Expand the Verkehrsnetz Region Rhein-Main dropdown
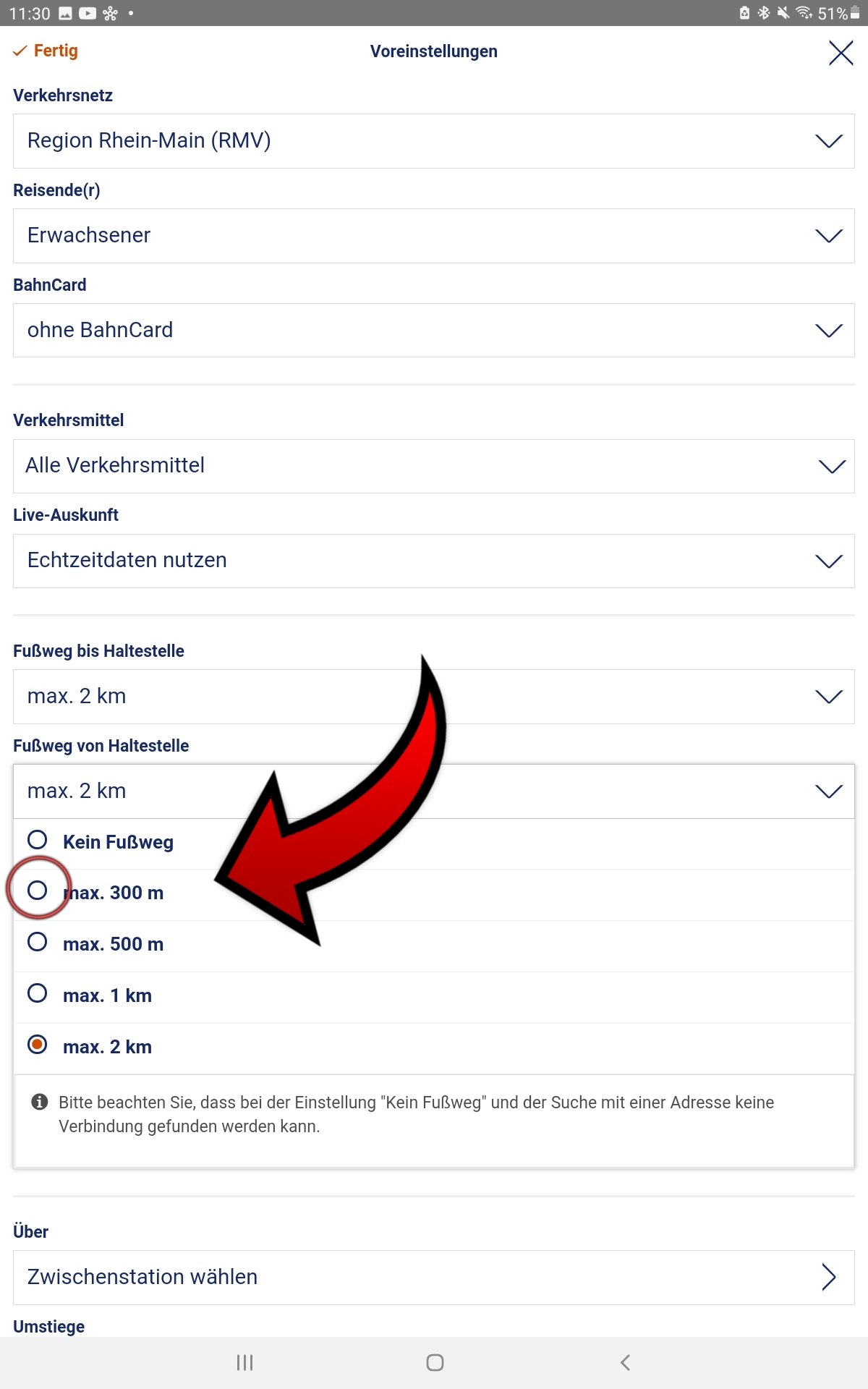 434,141
